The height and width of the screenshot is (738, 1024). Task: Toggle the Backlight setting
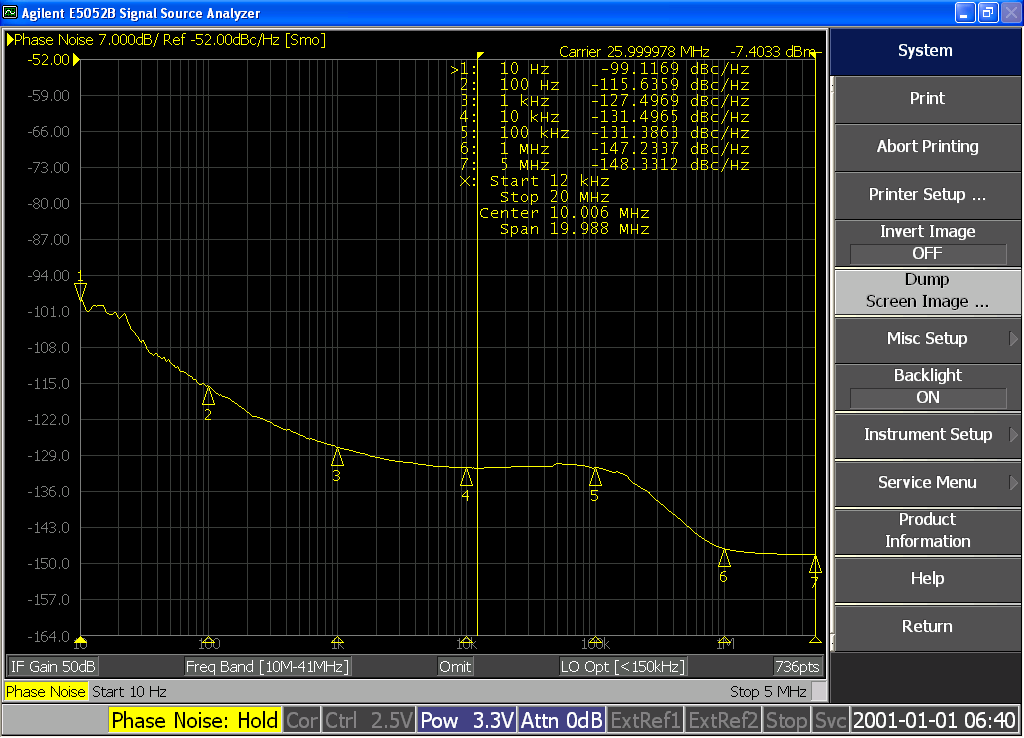tap(926, 386)
